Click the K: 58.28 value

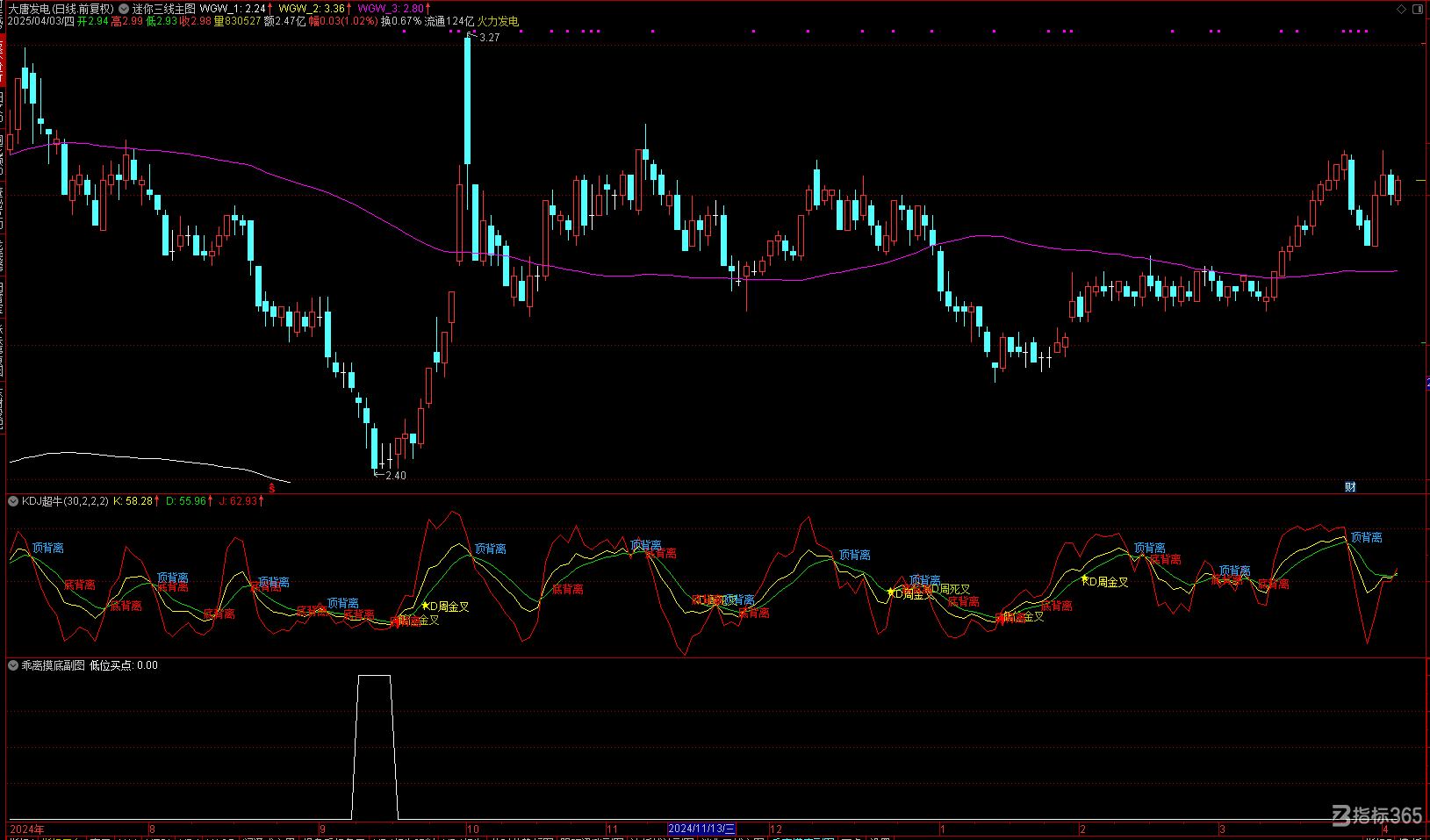(x=133, y=501)
